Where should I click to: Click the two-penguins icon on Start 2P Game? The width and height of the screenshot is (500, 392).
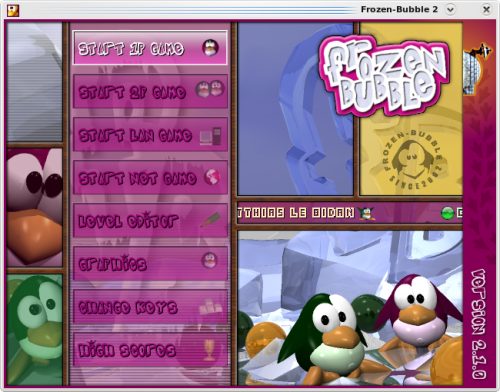[210, 89]
